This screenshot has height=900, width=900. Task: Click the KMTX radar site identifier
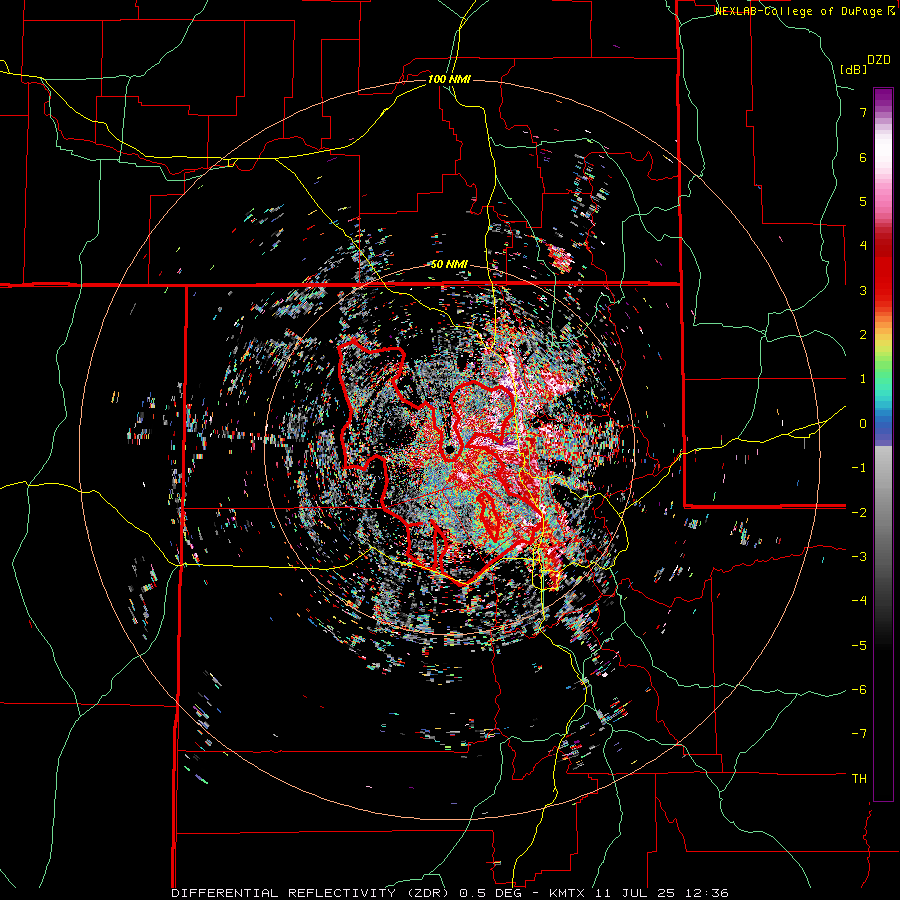pos(567,893)
